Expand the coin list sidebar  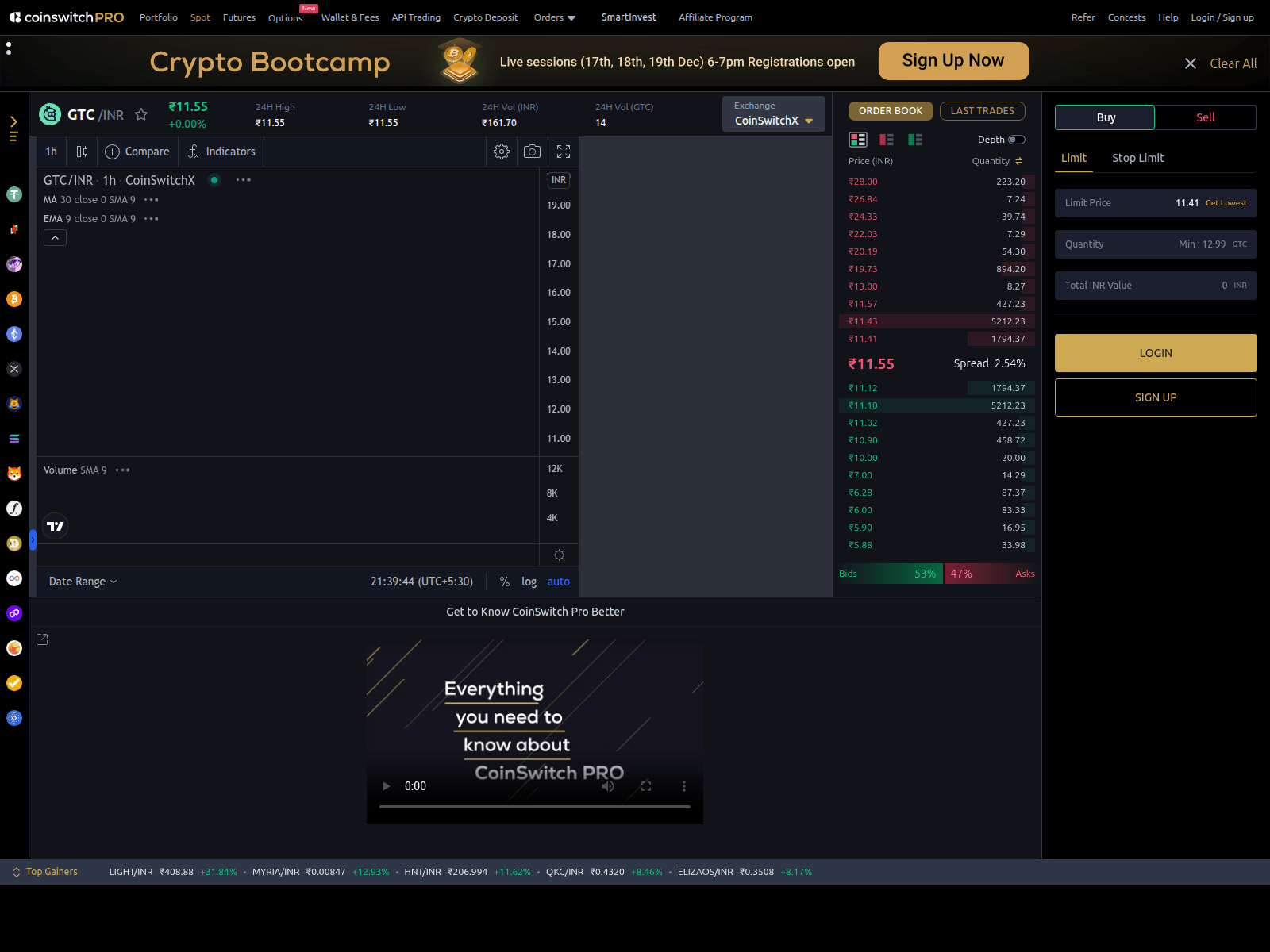[13, 129]
